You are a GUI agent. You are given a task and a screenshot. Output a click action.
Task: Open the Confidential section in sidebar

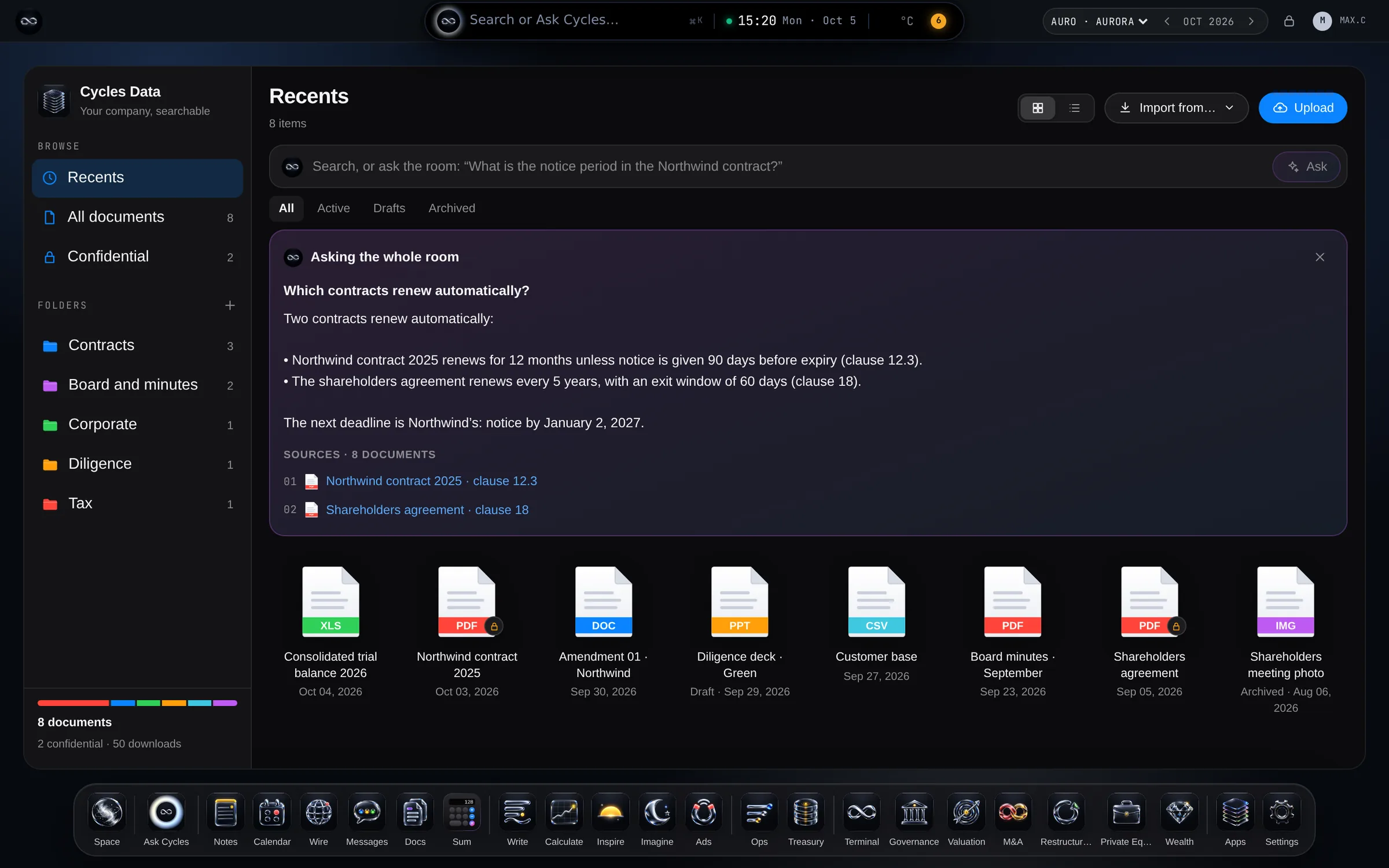pyautogui.click(x=137, y=256)
